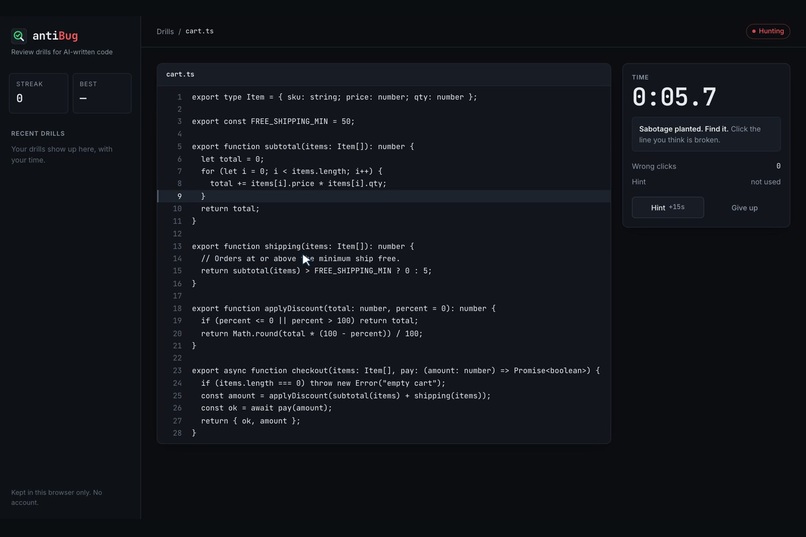The height and width of the screenshot is (537, 806).
Task: Select line 25 const amount applyDiscount call
Action: [383, 396]
